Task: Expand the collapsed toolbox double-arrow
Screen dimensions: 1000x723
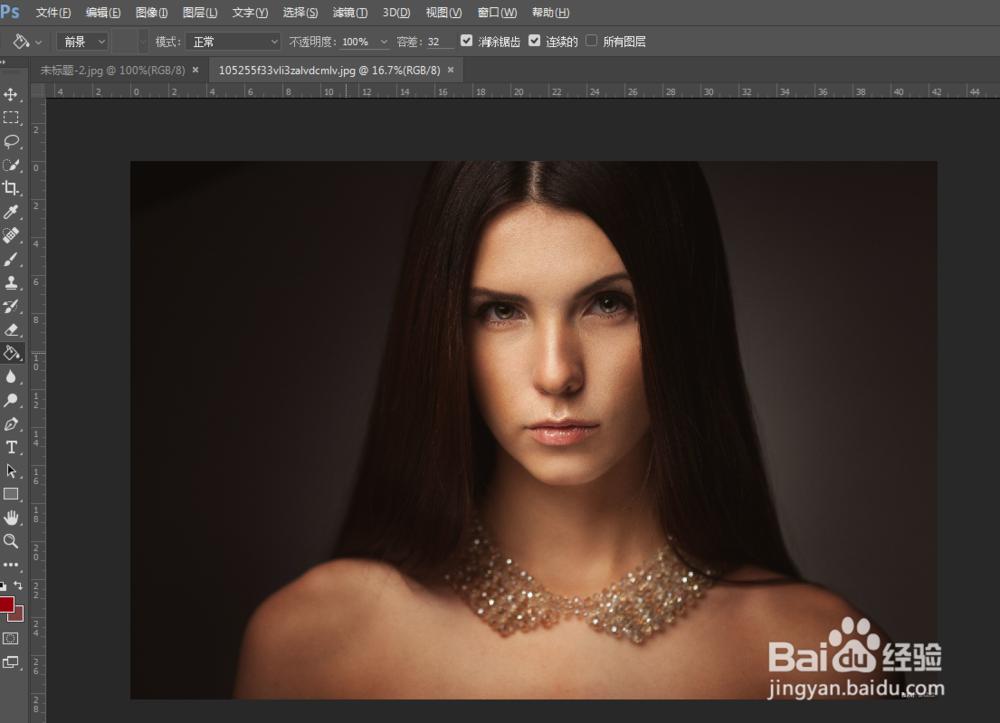Action: click(3, 62)
